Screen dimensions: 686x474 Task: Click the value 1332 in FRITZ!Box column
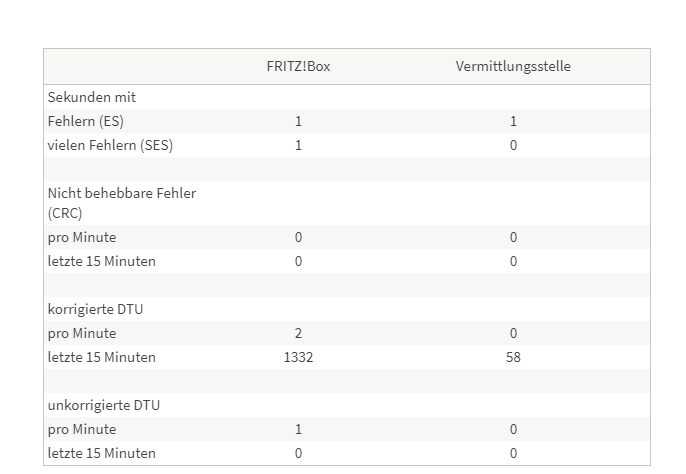pyautogui.click(x=298, y=357)
